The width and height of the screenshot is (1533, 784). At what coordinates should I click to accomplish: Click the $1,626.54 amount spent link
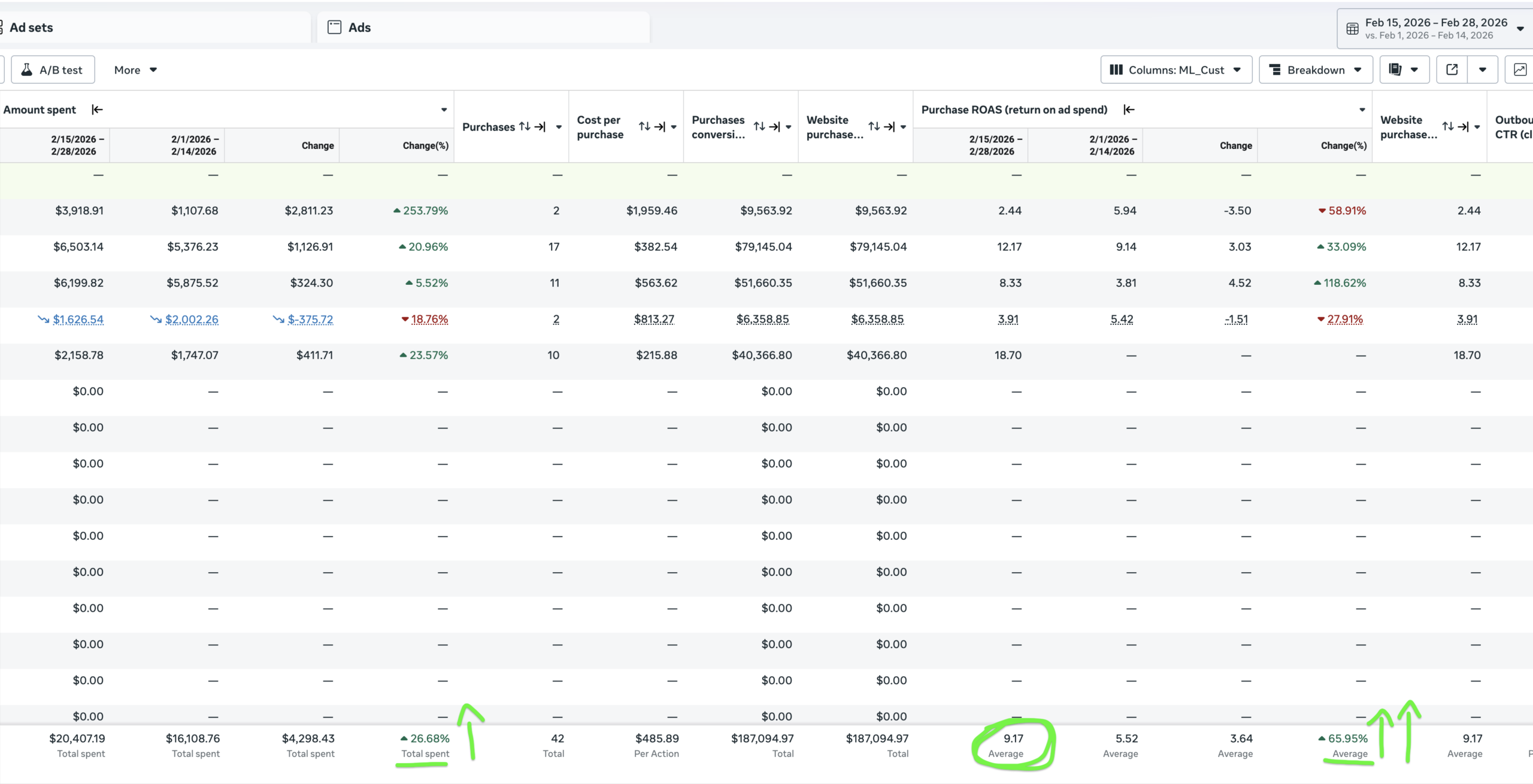pyautogui.click(x=78, y=319)
